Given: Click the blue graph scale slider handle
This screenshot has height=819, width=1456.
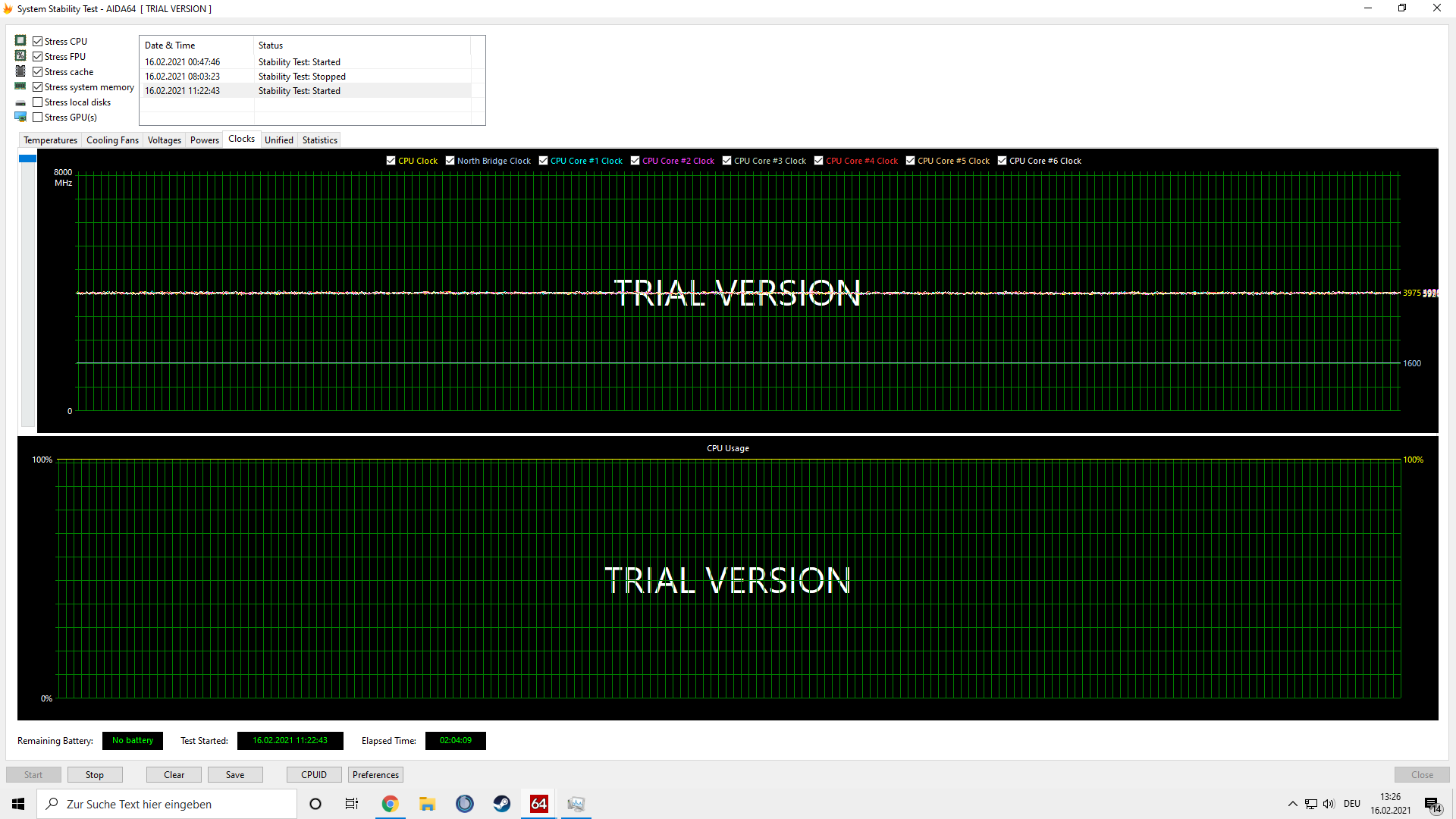Looking at the screenshot, I should point(27,158).
